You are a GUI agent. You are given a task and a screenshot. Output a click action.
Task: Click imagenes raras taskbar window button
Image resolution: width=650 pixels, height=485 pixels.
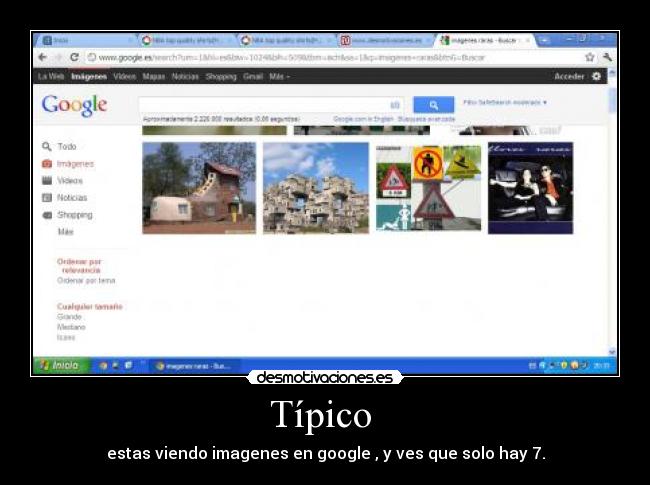tap(194, 366)
